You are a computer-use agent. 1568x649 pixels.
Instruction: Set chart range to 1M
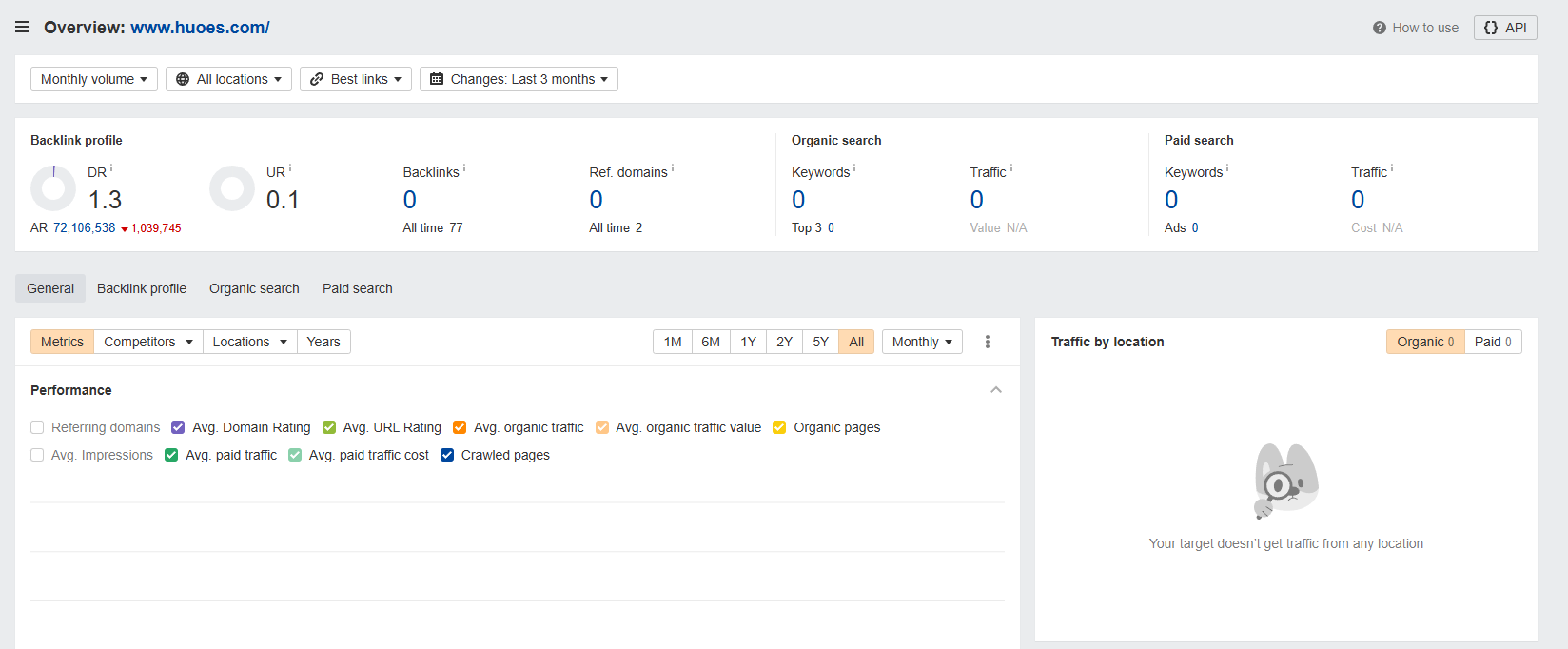click(x=673, y=342)
